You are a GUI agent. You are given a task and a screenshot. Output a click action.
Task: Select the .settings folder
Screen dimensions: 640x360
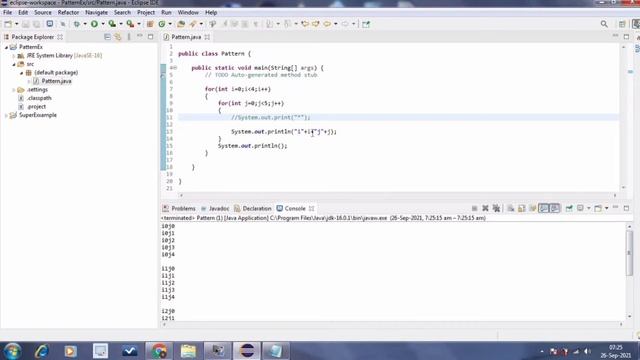click(x=37, y=90)
